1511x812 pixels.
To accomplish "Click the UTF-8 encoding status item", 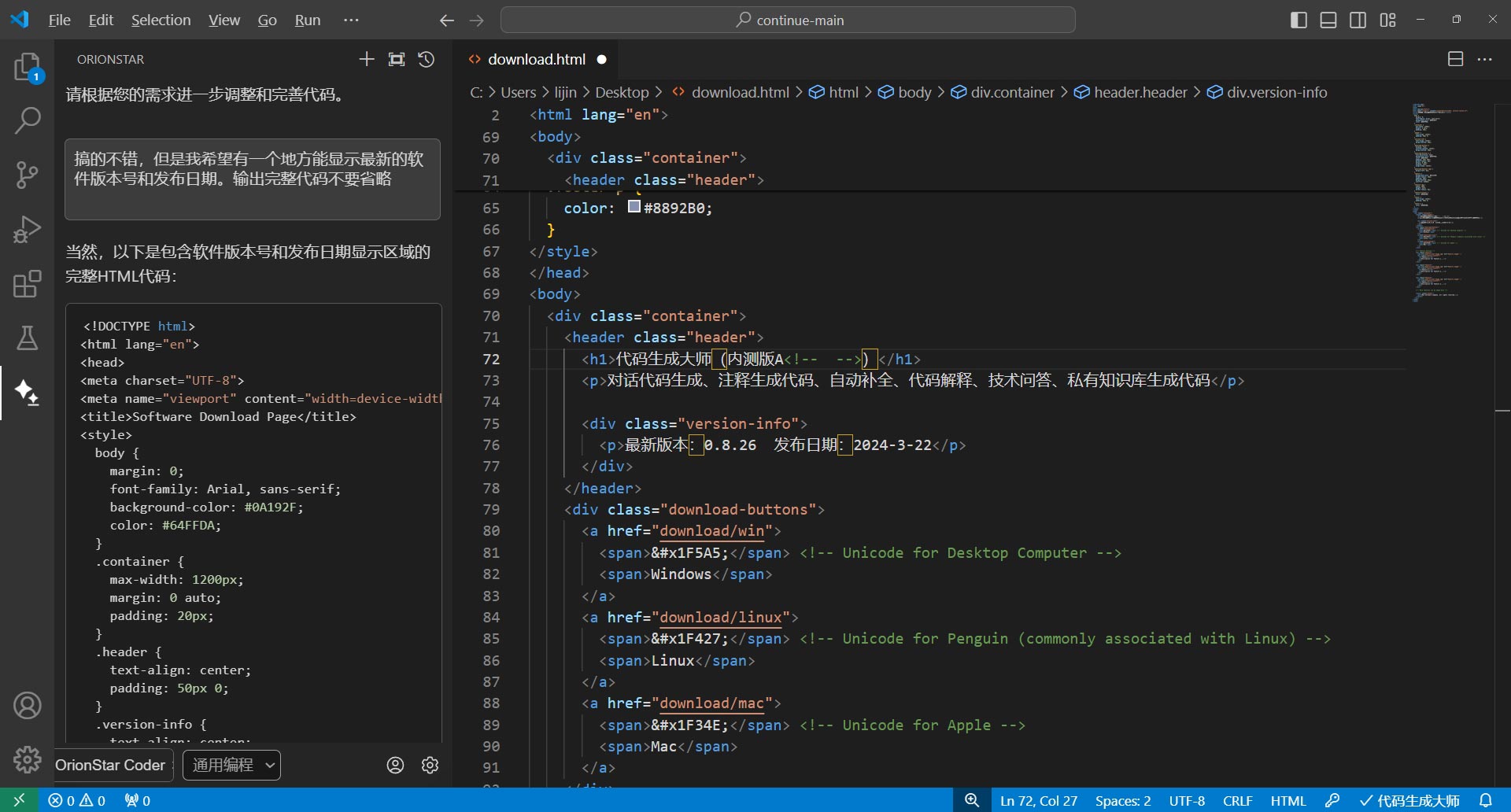I will 1187,801.
